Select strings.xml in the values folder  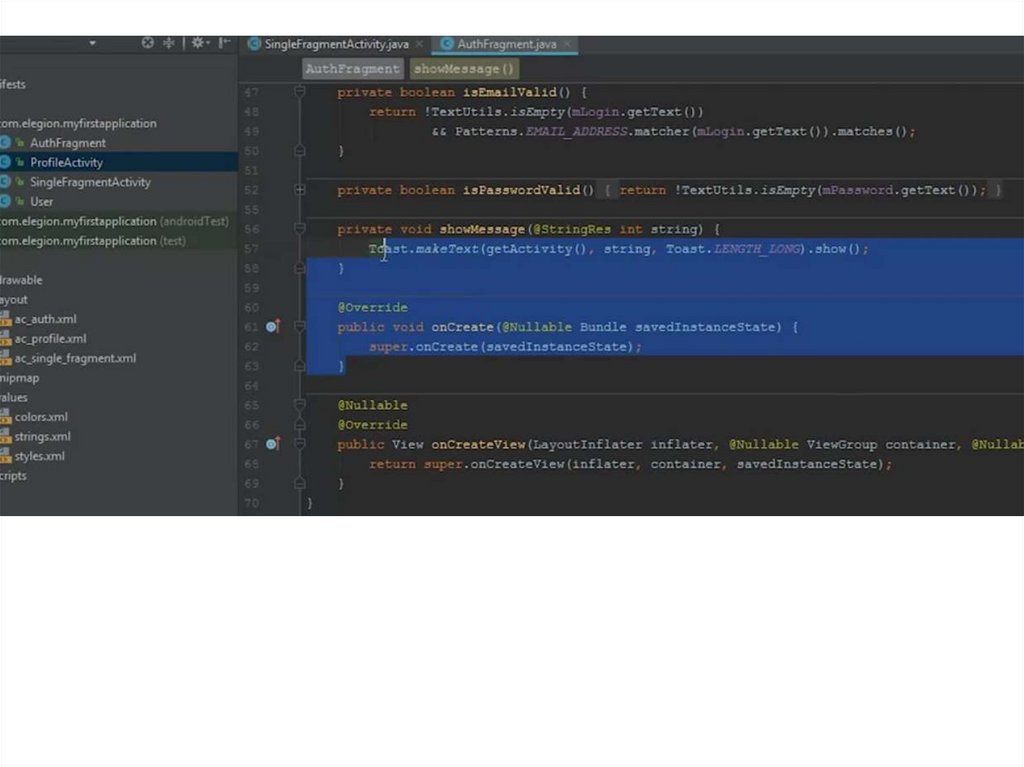pos(42,437)
